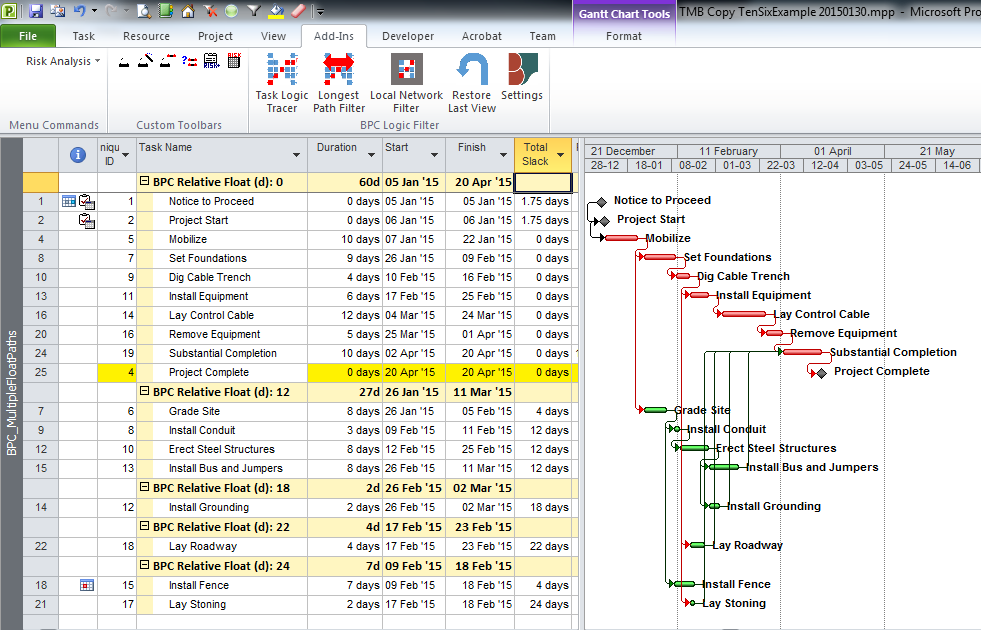Collapse the BPC Relative Float (d): 0 group
This screenshot has width=981, height=630.
(x=145, y=182)
